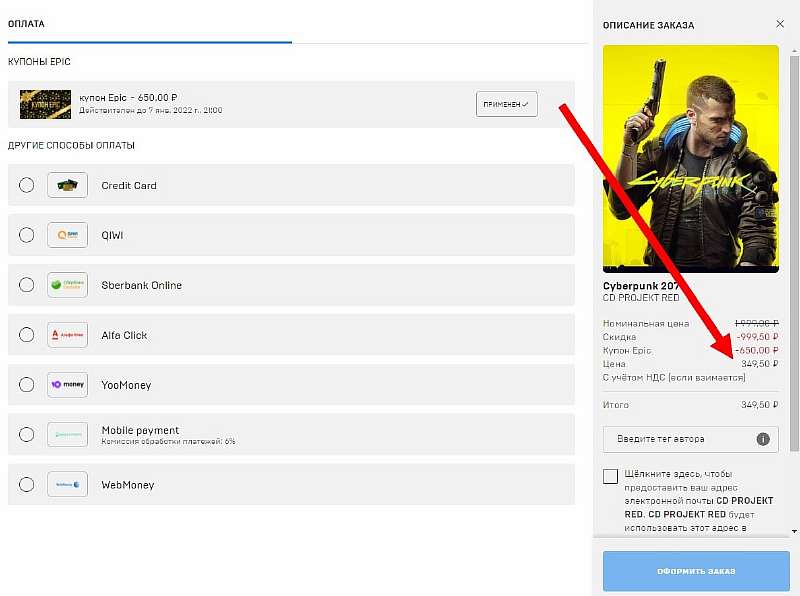This screenshot has width=800, height=596.
Task: Click the coupon title 'купон Epic - 650.00 ₽'
Action: [128, 97]
